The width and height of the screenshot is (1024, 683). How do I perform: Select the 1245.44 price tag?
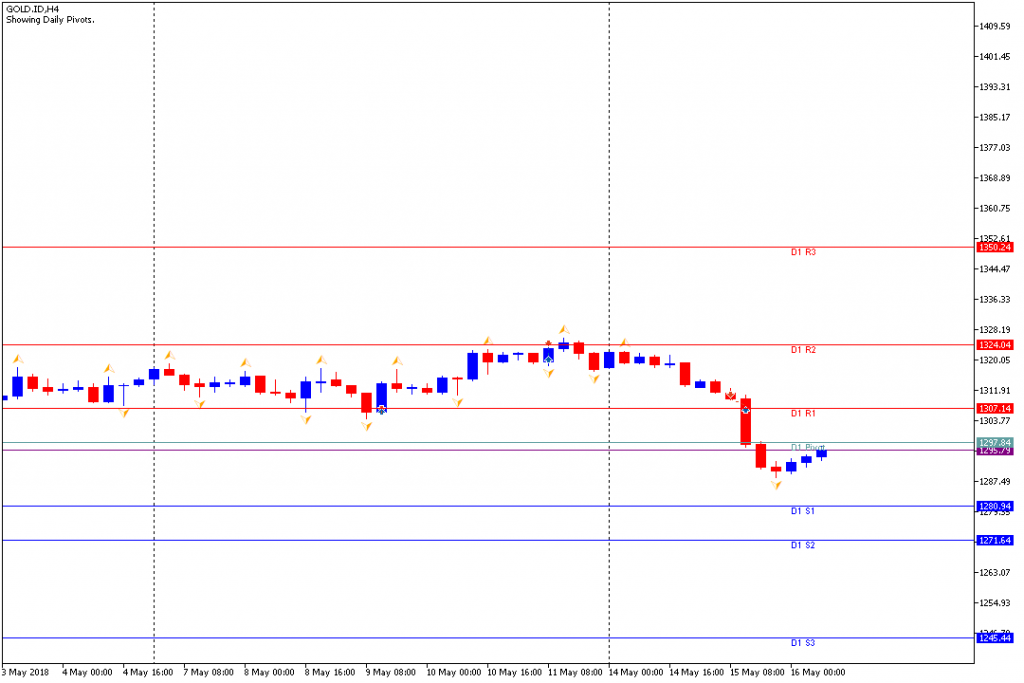(996, 638)
